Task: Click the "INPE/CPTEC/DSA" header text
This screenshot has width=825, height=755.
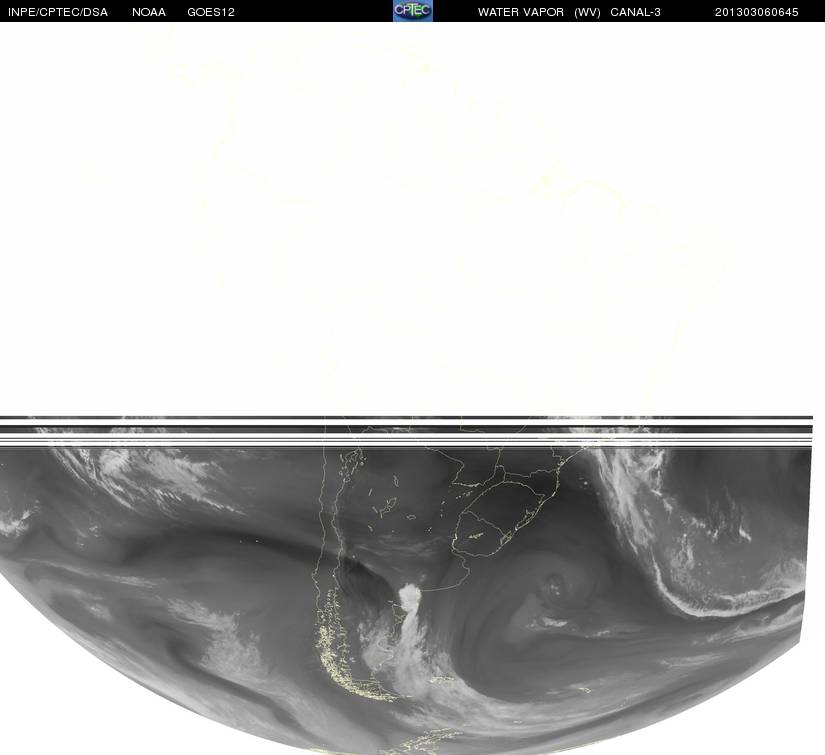Action: [58, 12]
